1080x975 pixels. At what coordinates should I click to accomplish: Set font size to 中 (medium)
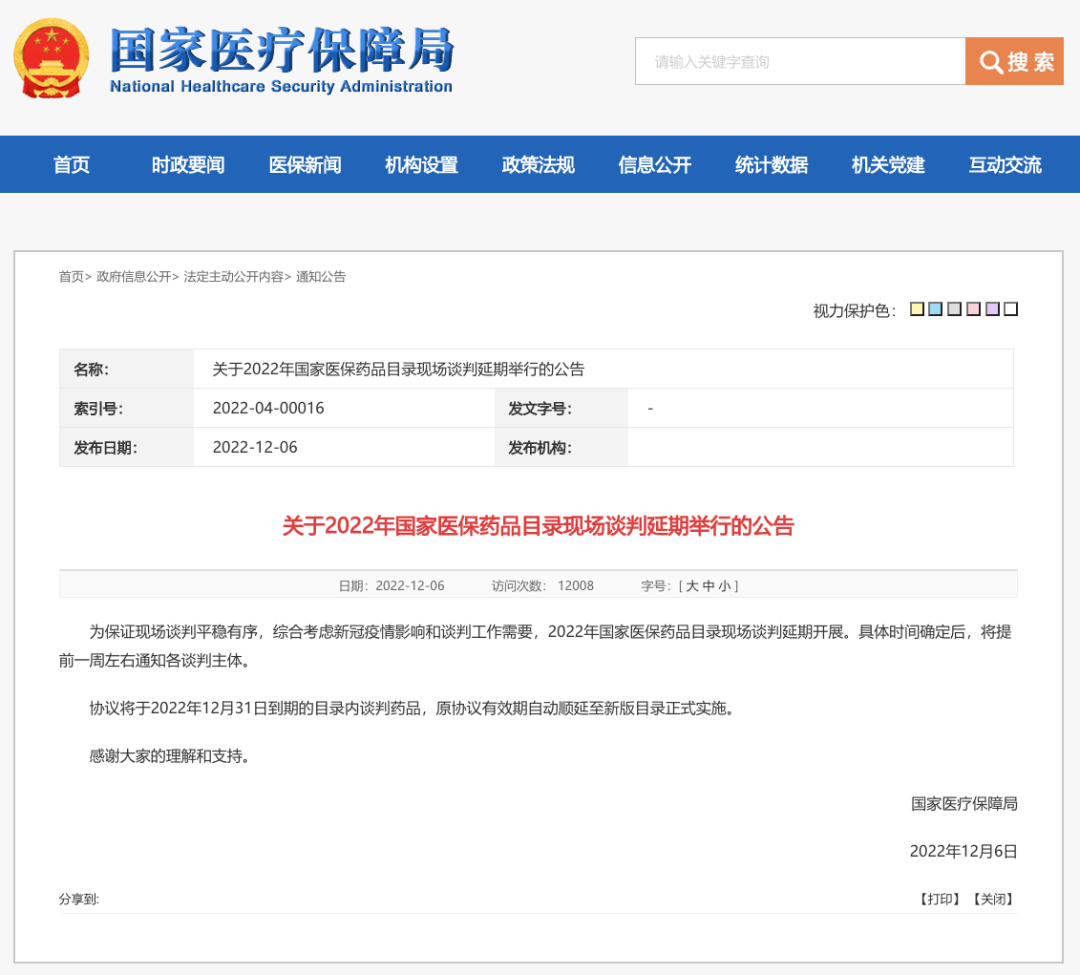tap(709, 586)
